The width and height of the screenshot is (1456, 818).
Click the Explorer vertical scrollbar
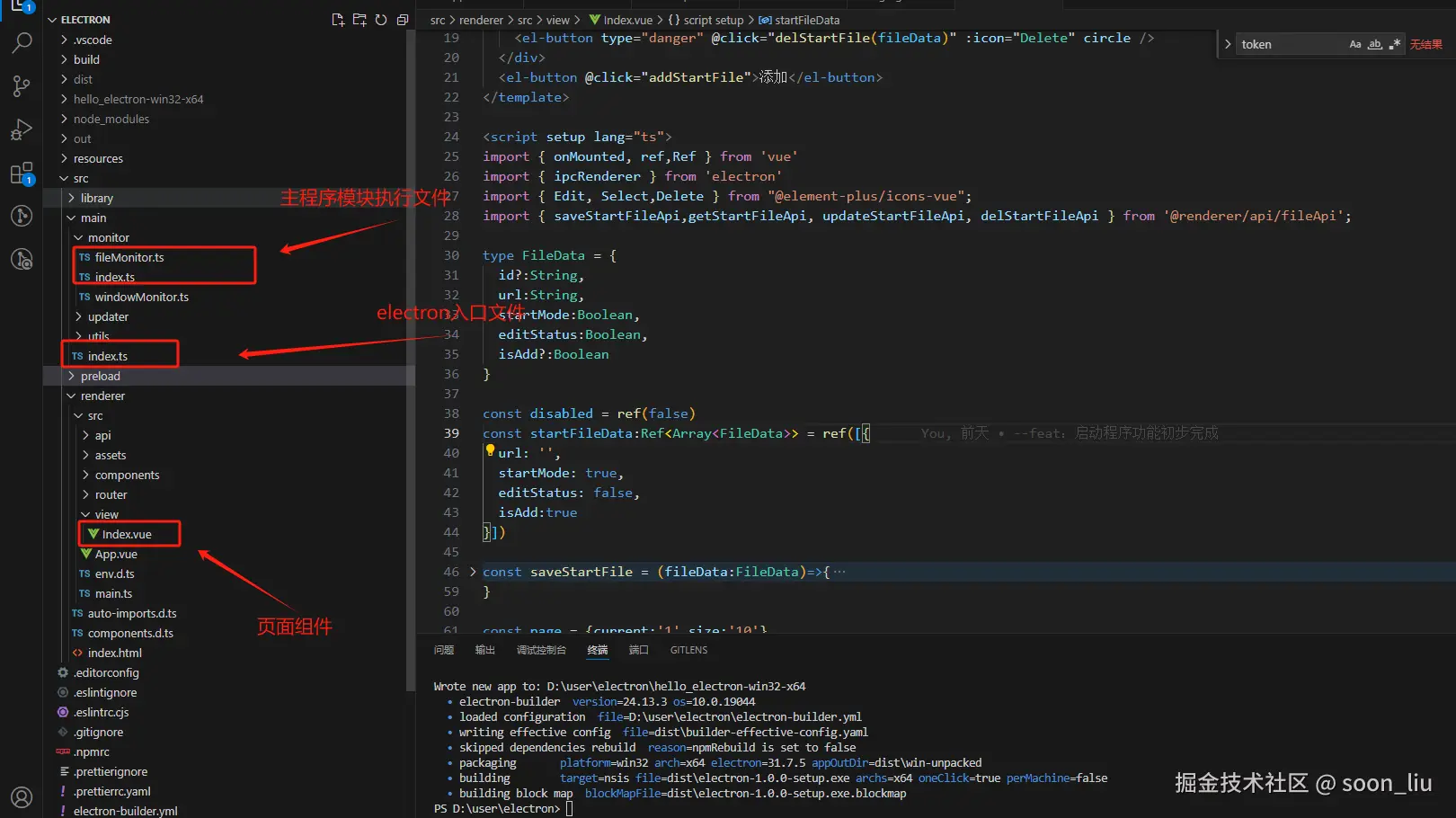[x=411, y=360]
